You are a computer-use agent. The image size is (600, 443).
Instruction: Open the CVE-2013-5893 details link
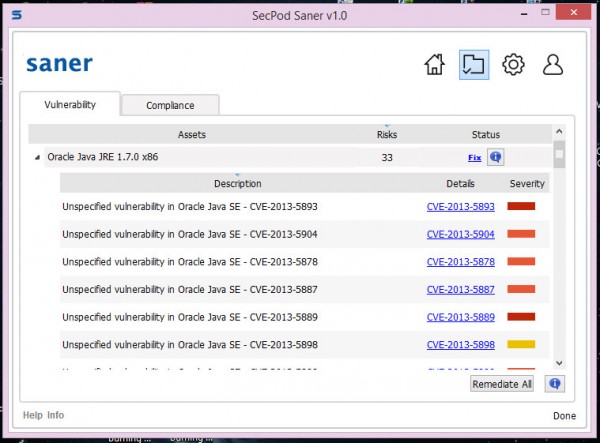(x=461, y=207)
